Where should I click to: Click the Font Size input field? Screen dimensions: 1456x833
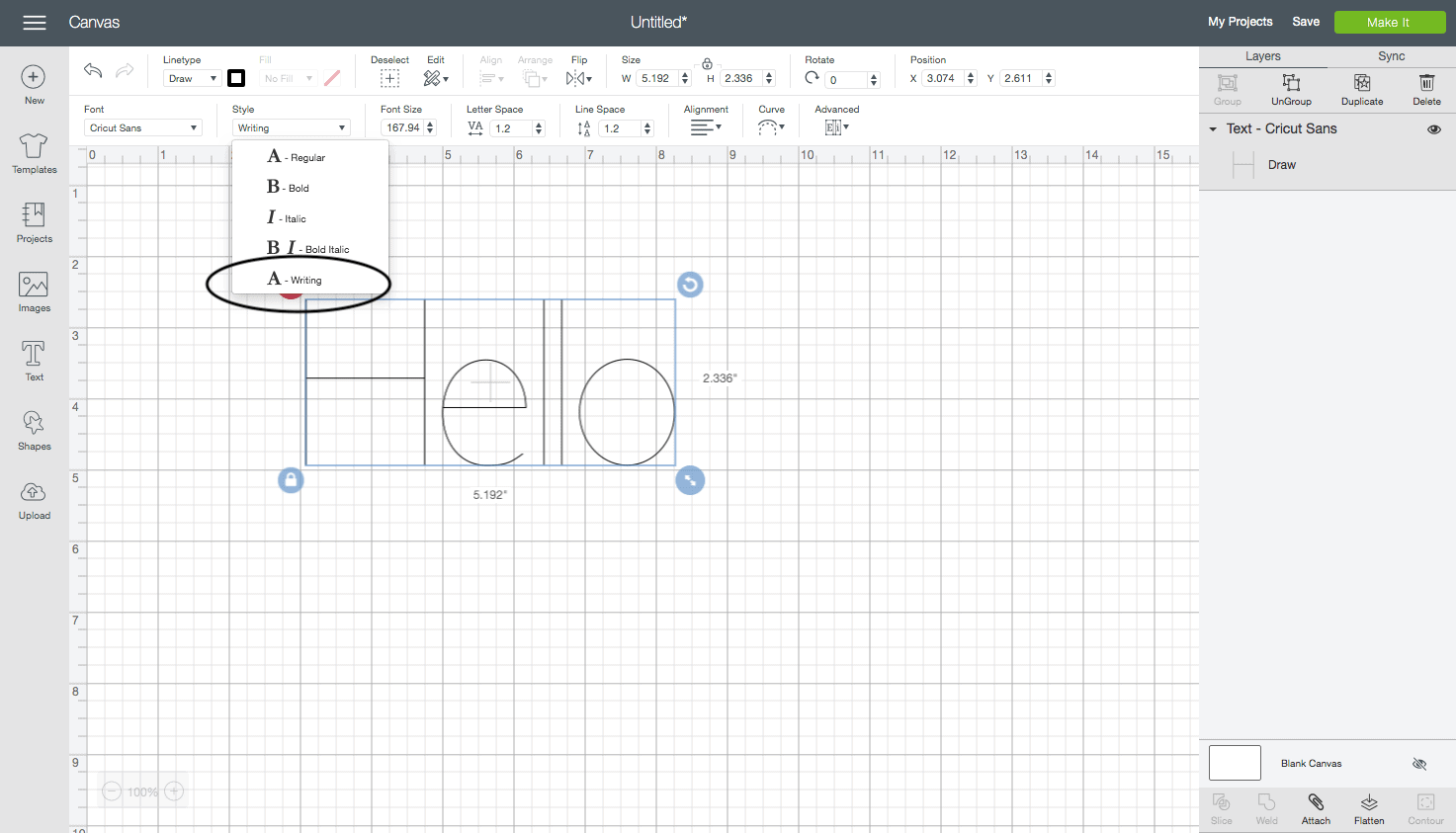(403, 127)
